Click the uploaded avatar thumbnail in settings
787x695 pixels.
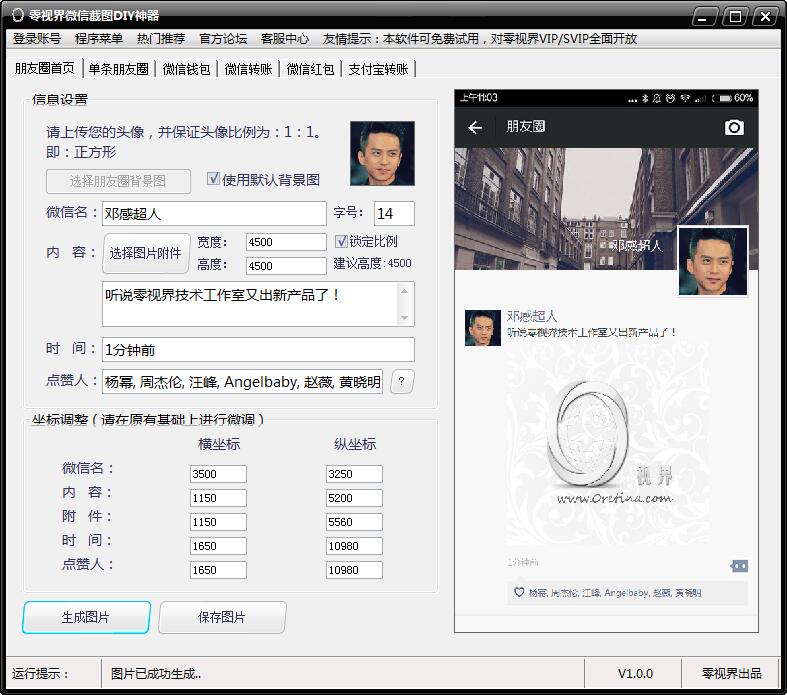pyautogui.click(x=382, y=153)
